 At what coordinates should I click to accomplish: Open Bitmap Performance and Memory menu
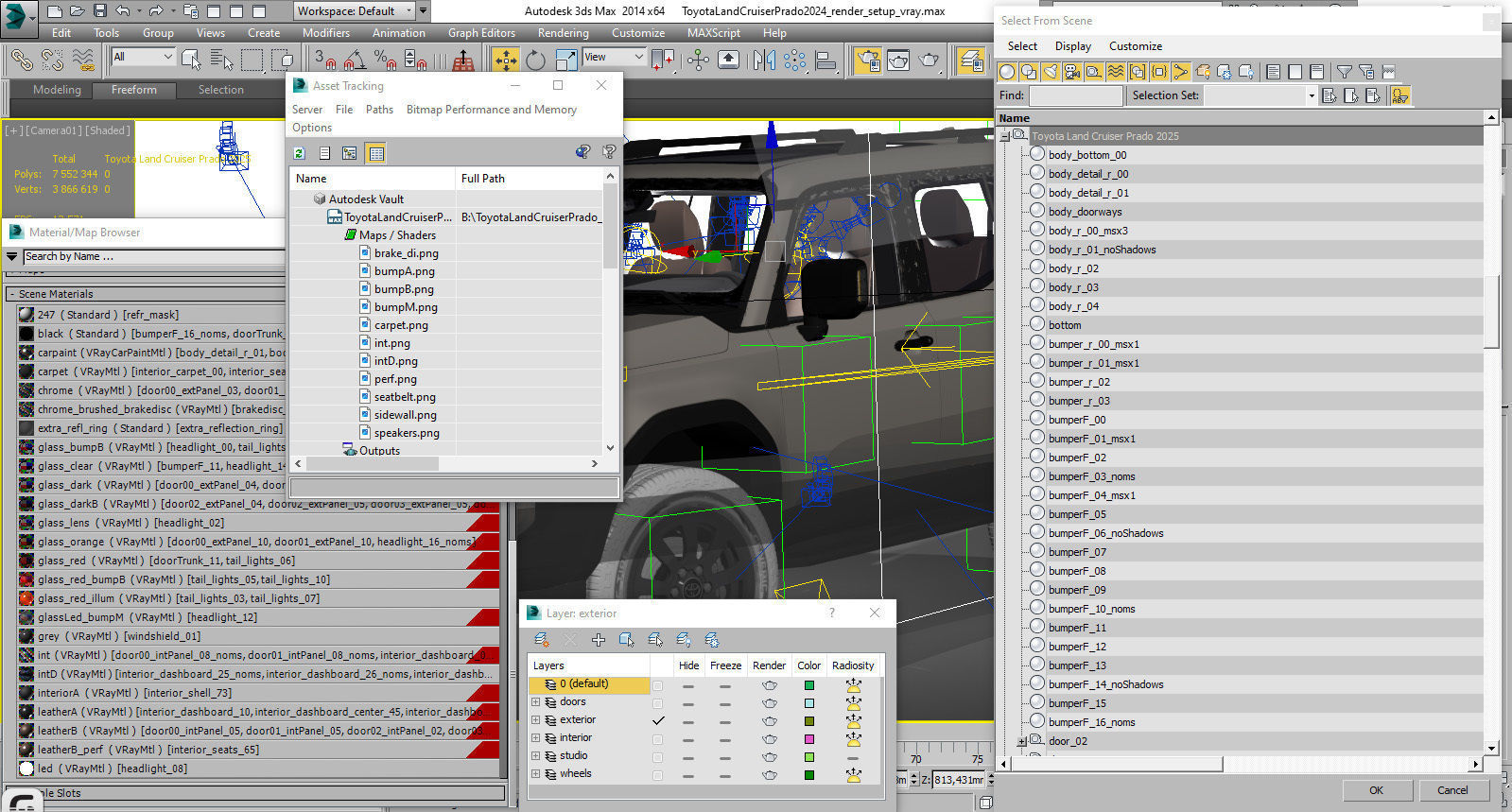[x=491, y=110]
